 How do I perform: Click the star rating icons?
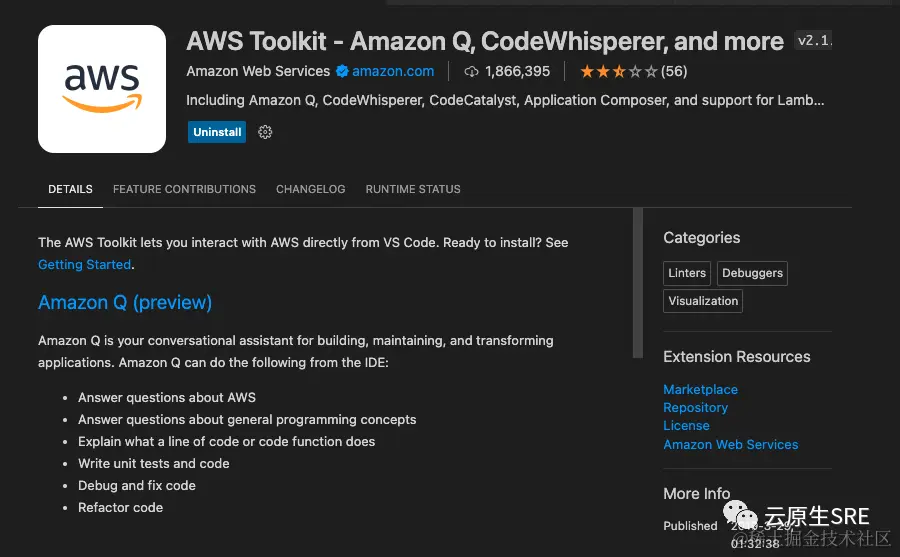click(619, 71)
